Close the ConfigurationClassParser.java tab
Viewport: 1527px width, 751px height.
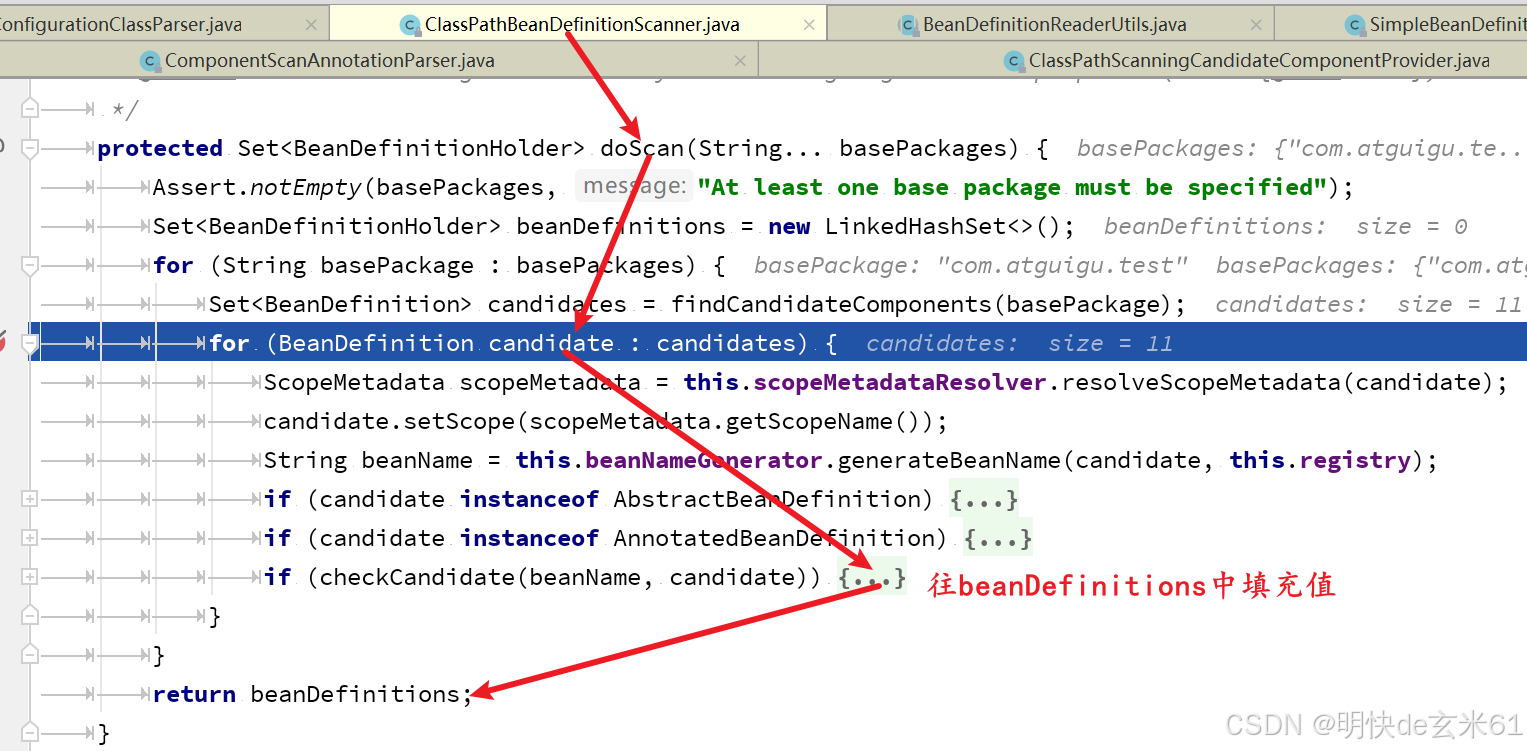(x=311, y=25)
